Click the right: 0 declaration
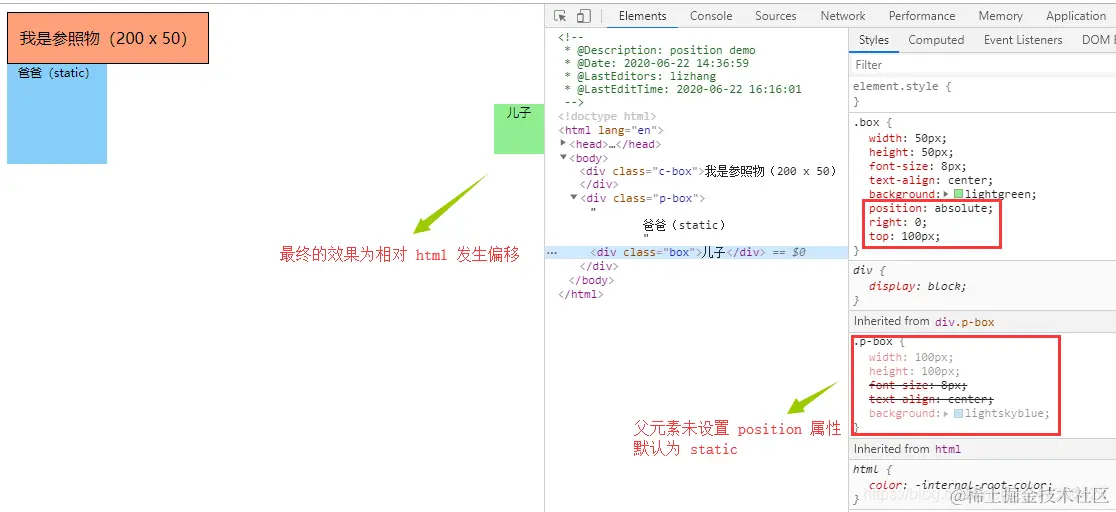Viewport: 1116px width, 512px height. (x=897, y=222)
